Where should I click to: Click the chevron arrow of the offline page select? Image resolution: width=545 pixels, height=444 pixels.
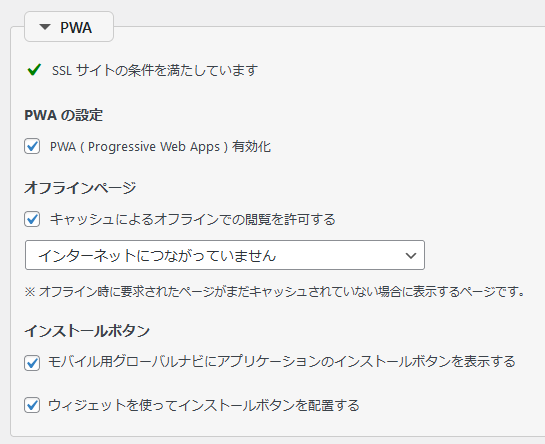(x=411, y=256)
